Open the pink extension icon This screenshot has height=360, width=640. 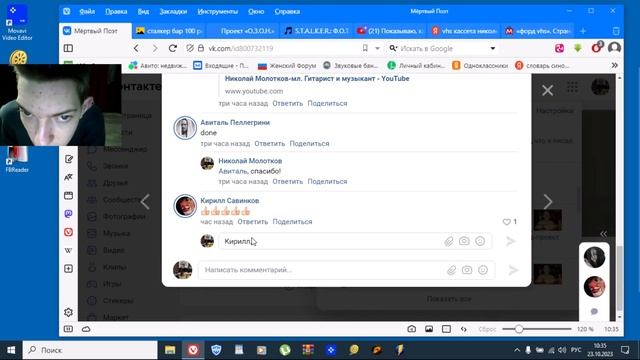559,48
